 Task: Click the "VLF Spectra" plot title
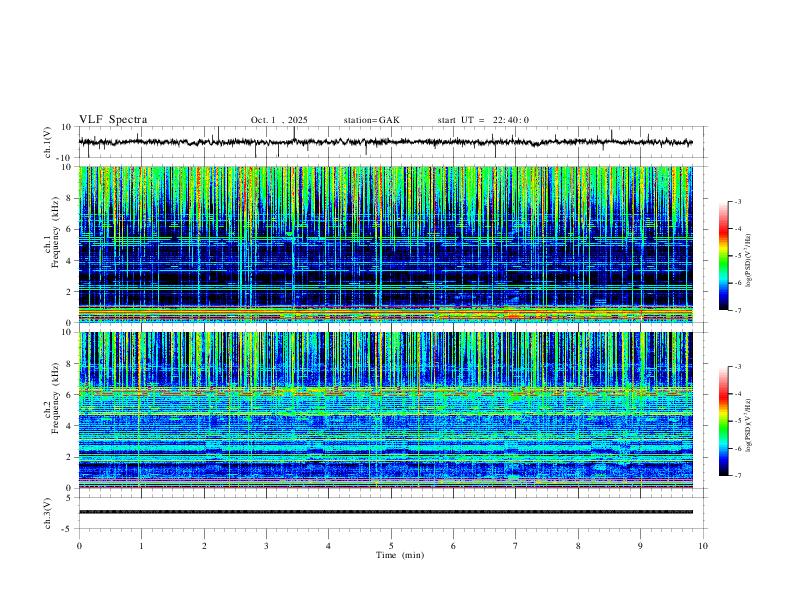tap(113, 120)
